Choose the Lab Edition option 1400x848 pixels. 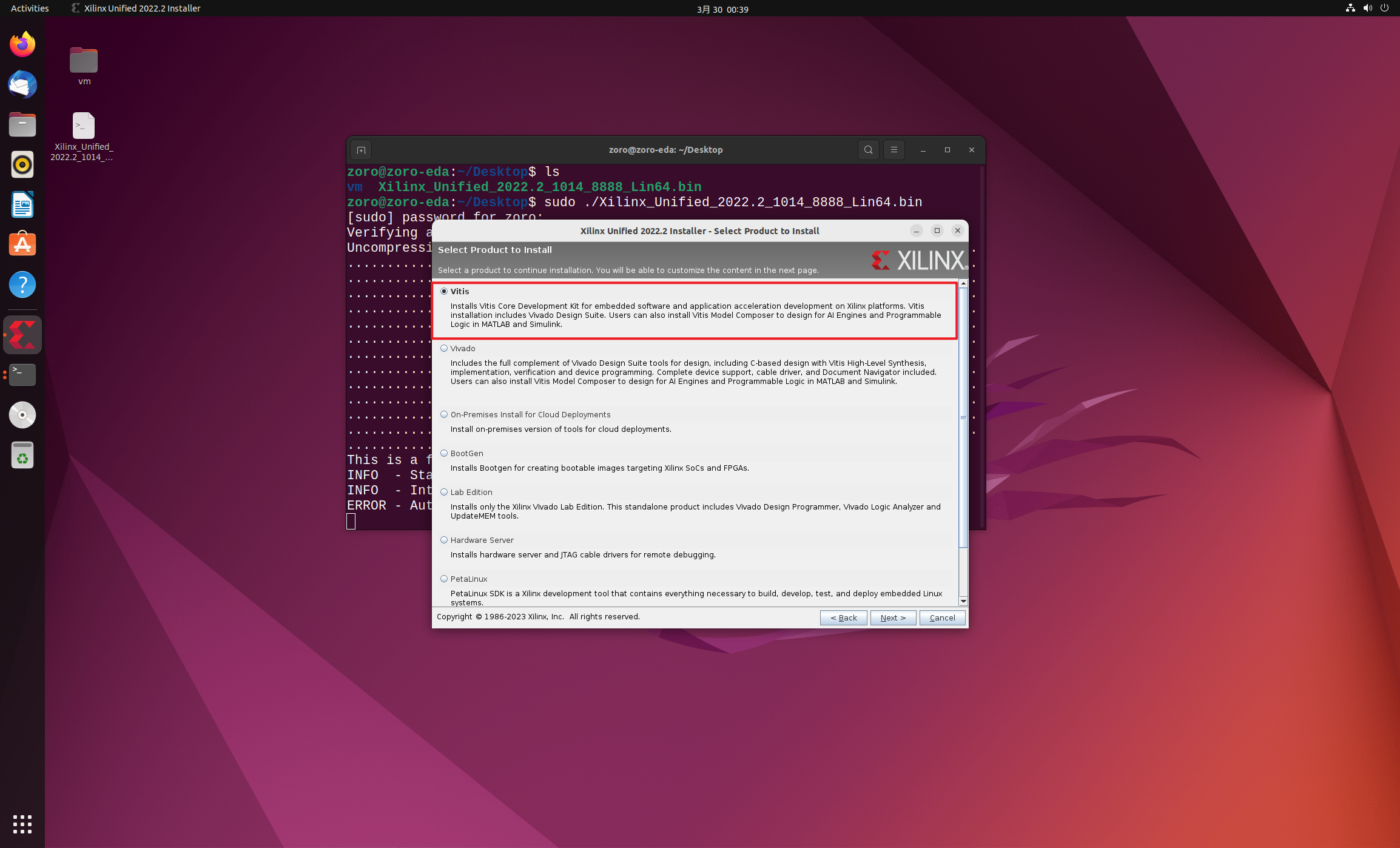(x=444, y=492)
